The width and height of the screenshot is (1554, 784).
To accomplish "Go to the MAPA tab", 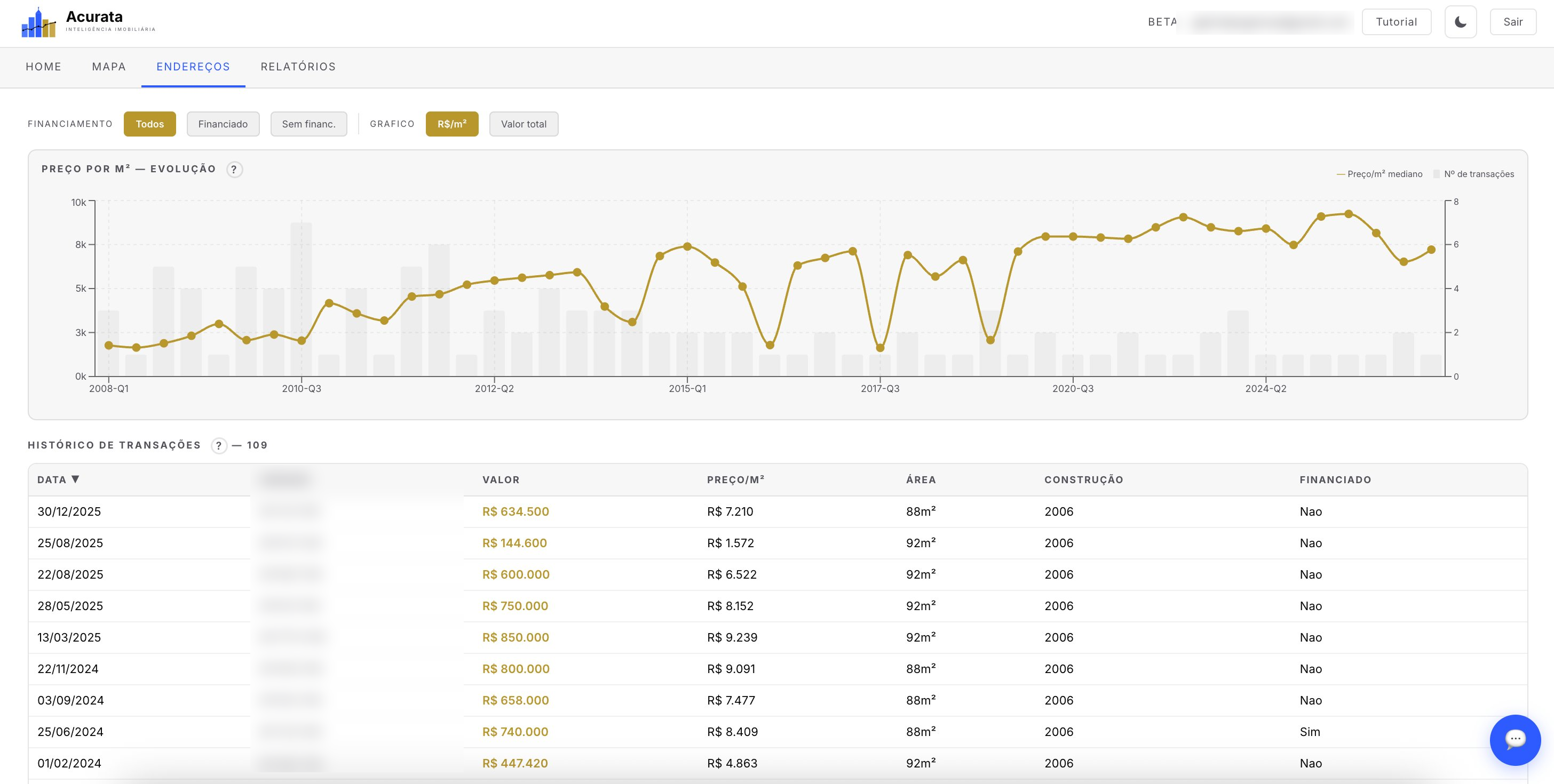I will (109, 67).
